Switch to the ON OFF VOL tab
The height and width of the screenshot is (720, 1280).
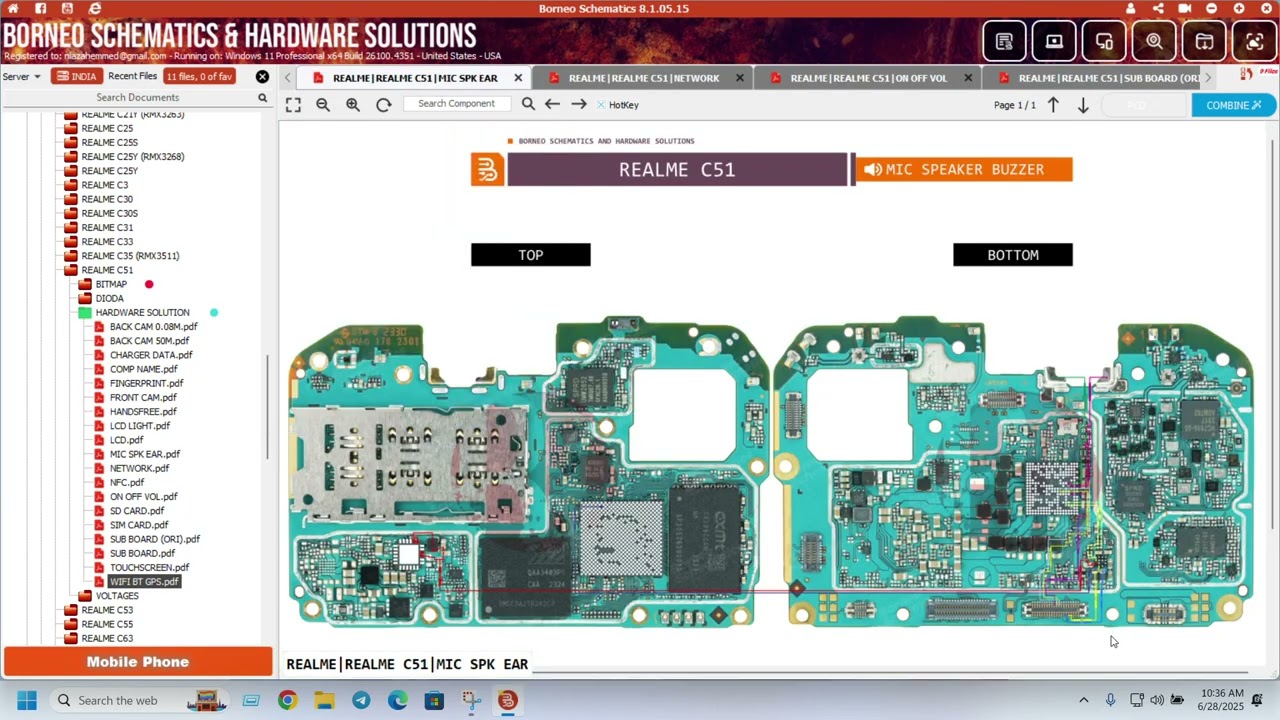pyautogui.click(x=868, y=78)
